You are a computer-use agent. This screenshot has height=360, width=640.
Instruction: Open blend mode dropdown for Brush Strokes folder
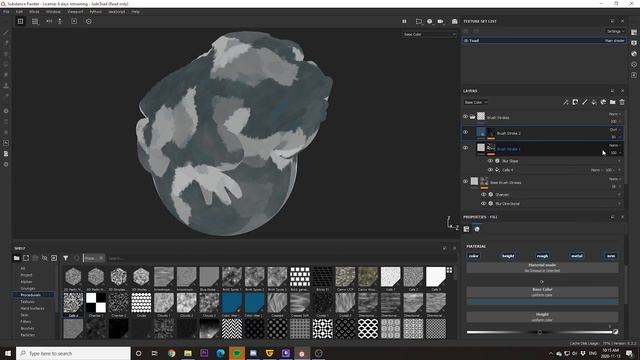click(x=615, y=114)
